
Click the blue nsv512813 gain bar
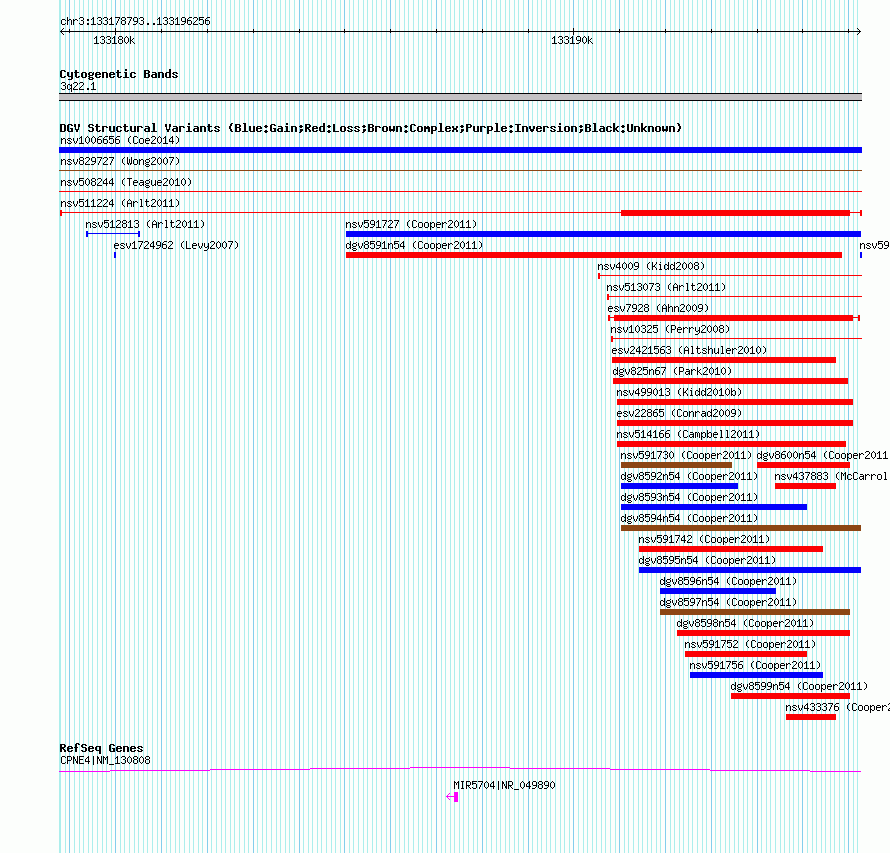click(113, 234)
